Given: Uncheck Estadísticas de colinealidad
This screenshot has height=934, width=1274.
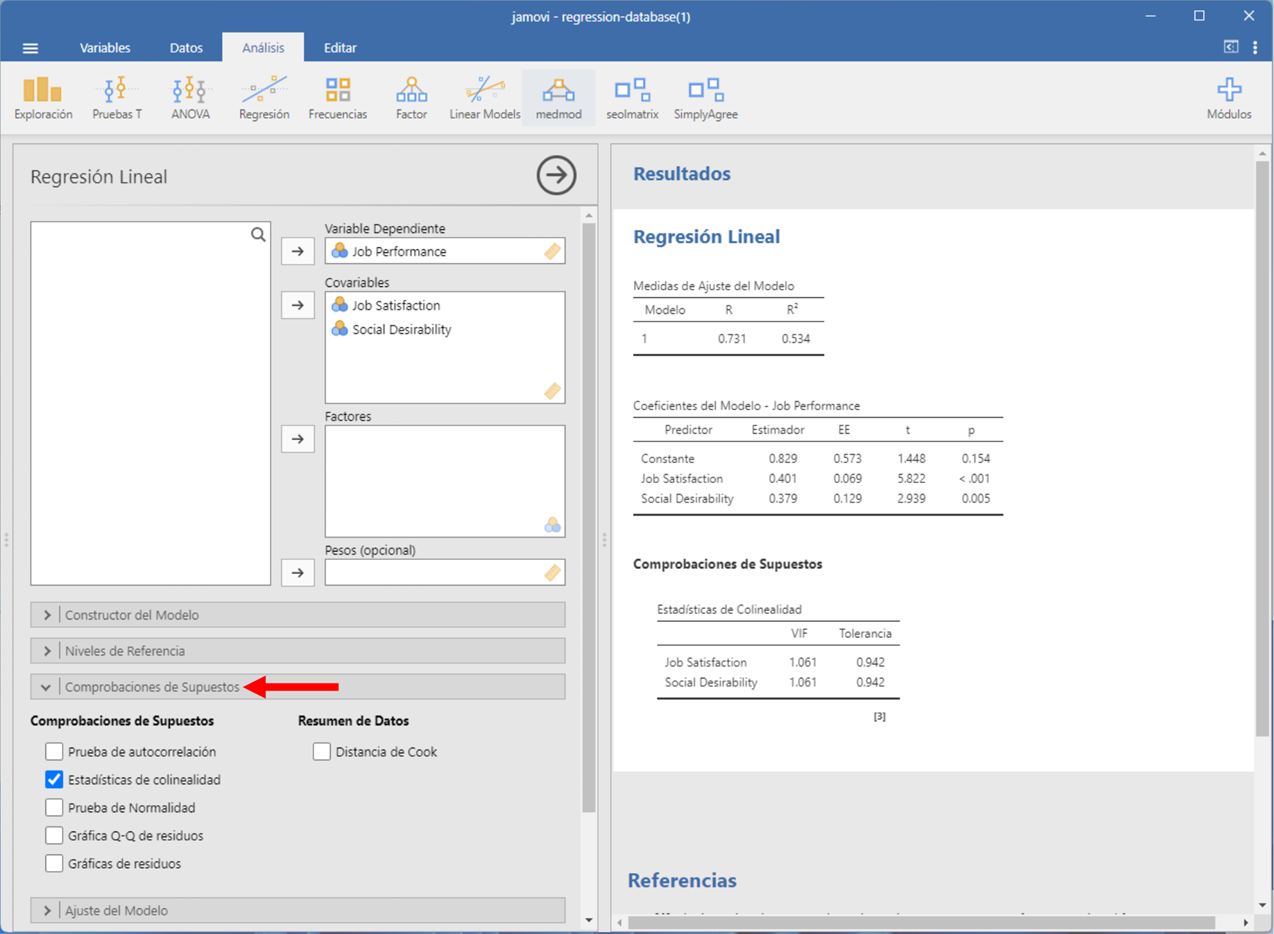Looking at the screenshot, I should point(54,780).
